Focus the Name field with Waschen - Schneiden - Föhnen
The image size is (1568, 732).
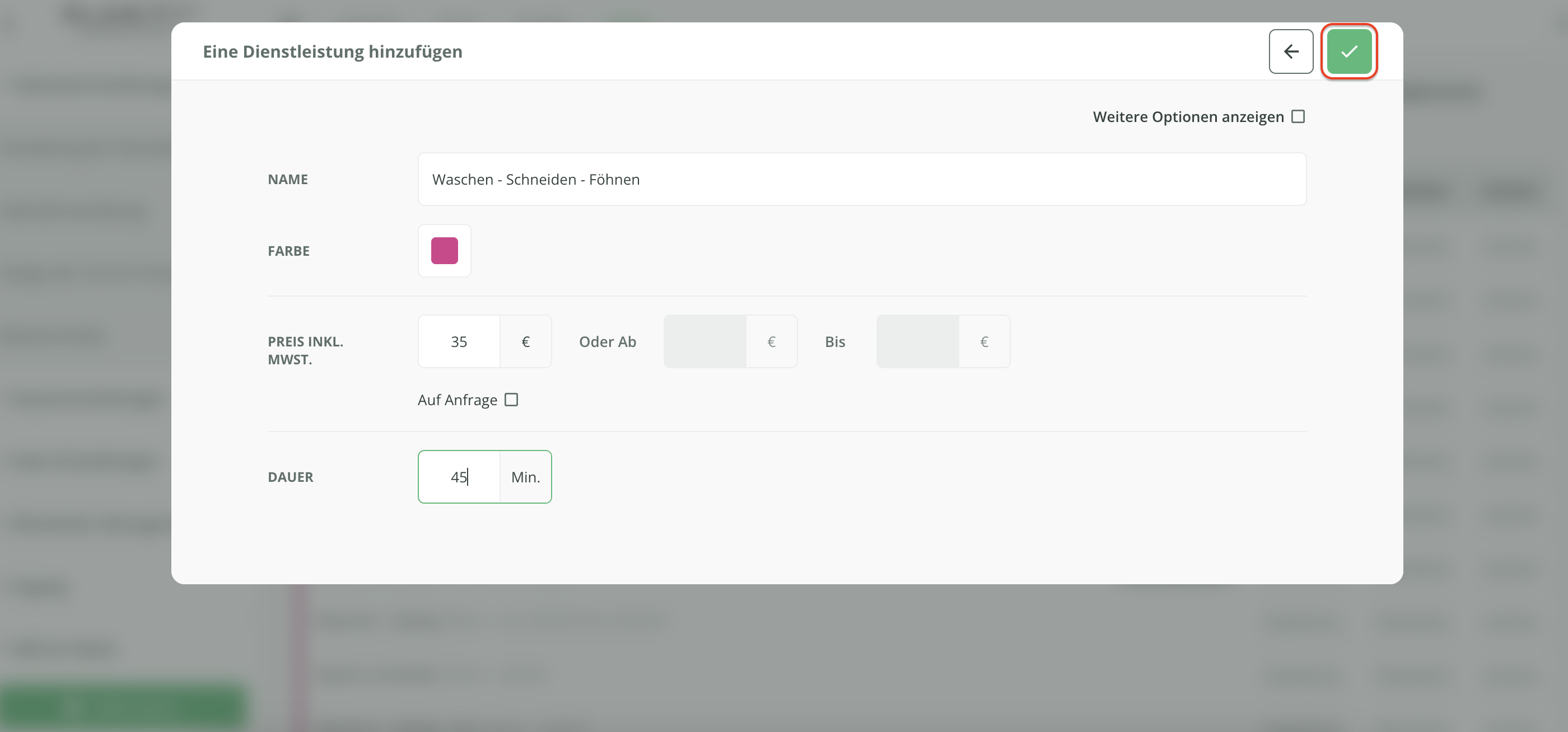[861, 180]
